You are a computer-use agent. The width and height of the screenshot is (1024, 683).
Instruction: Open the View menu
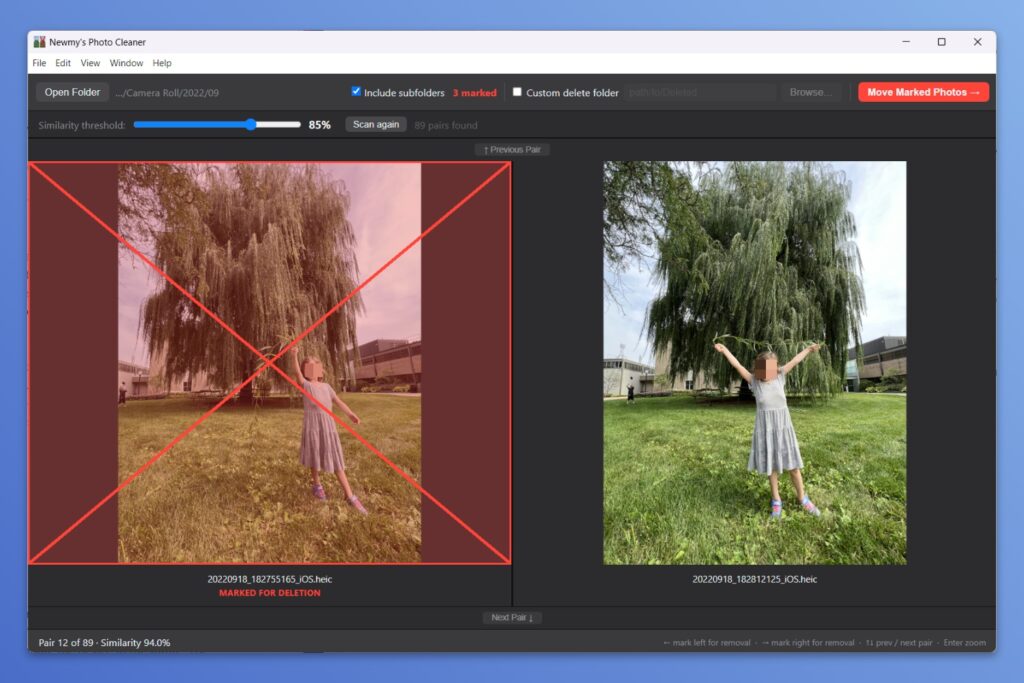[x=90, y=63]
